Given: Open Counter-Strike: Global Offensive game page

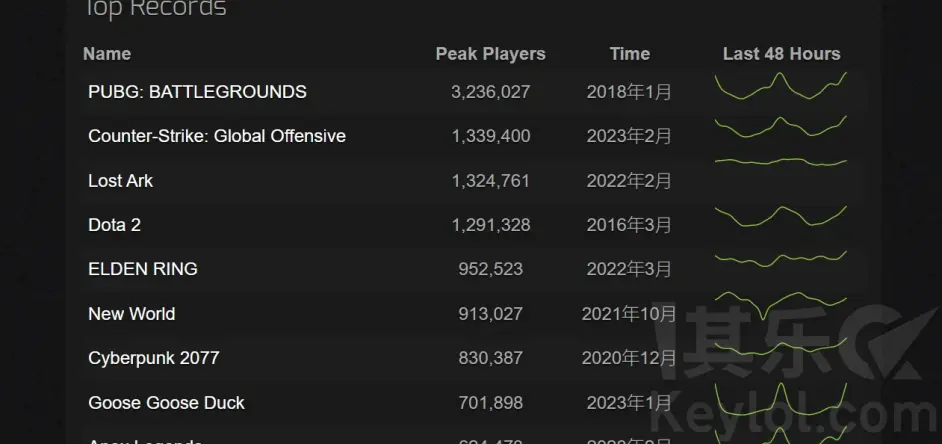Looking at the screenshot, I should tap(217, 136).
